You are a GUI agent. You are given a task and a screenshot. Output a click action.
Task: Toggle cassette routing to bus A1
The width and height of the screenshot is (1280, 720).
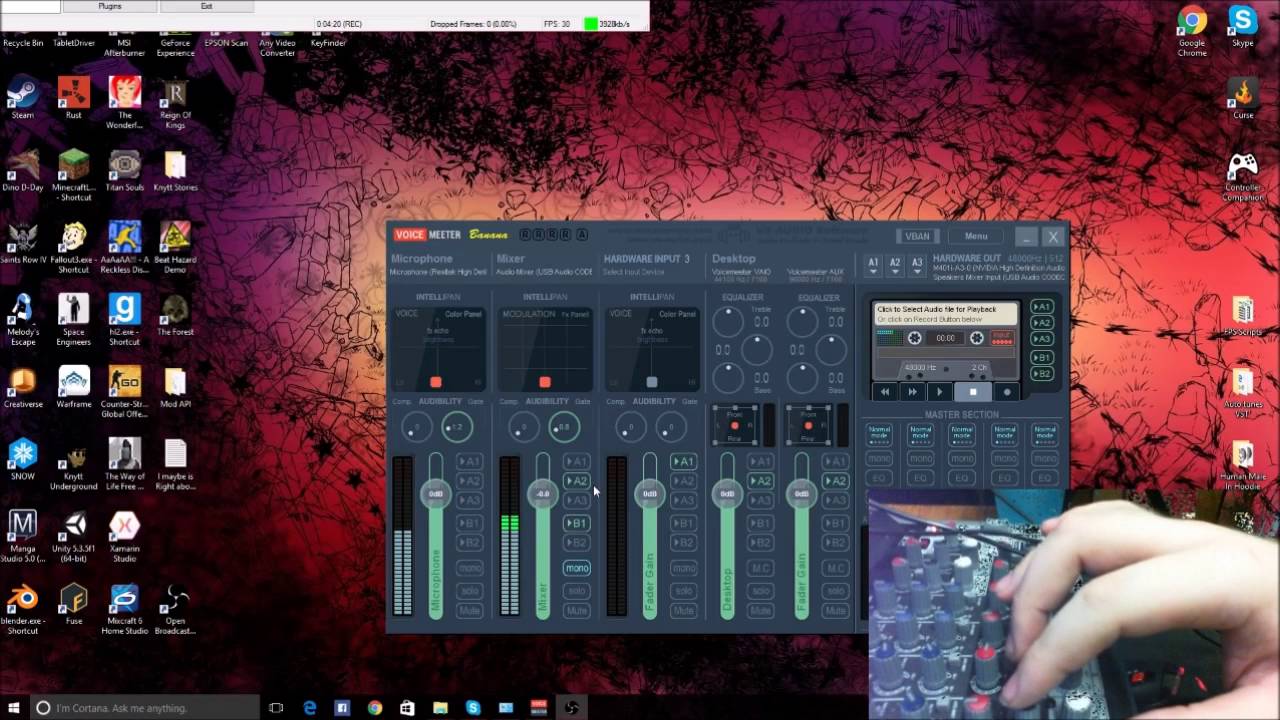pos(1042,307)
